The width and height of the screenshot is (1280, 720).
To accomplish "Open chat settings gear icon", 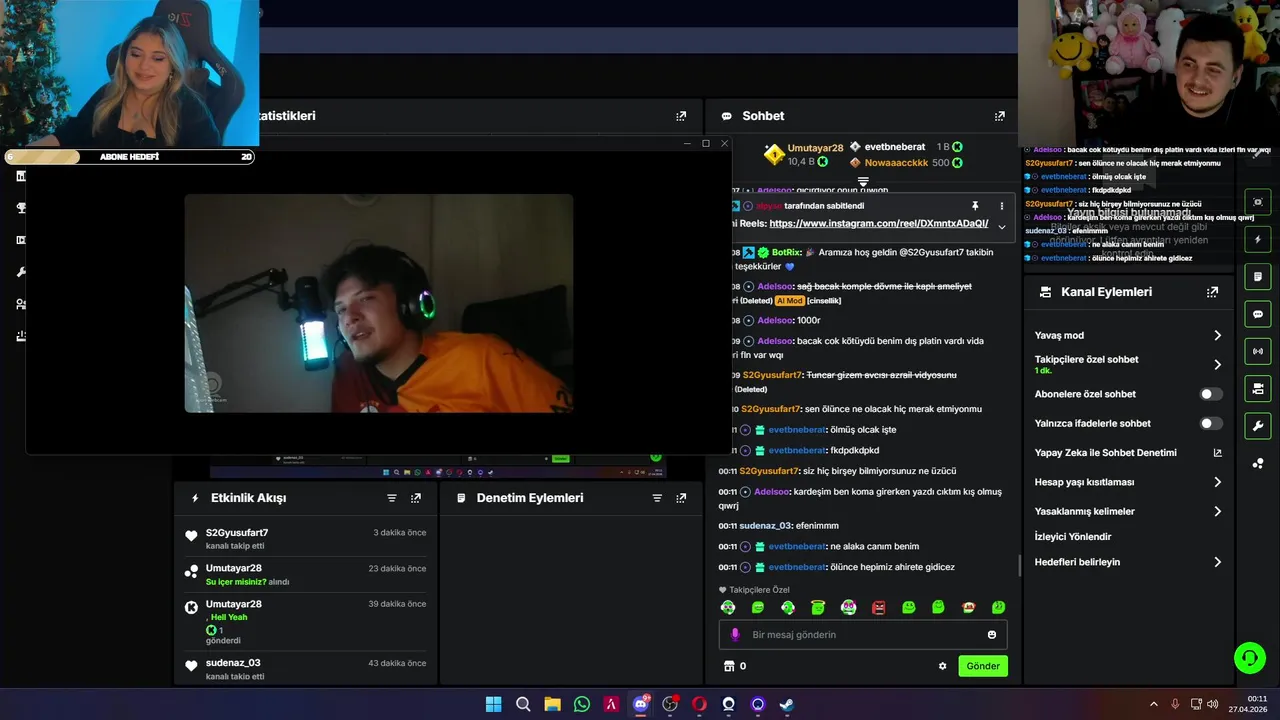I will tap(942, 666).
